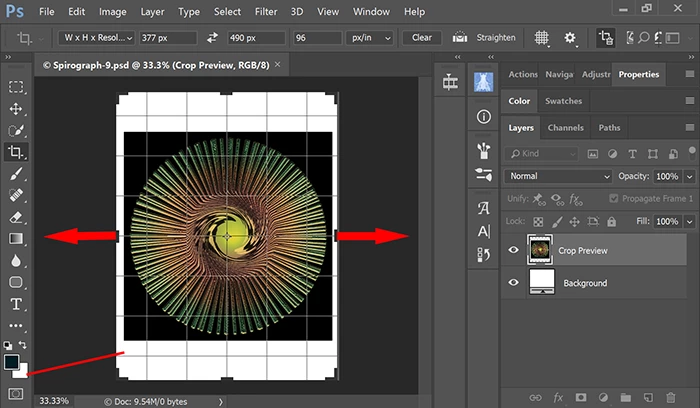Select the Blur droplet tool
The image size is (700, 408).
pos(16,260)
